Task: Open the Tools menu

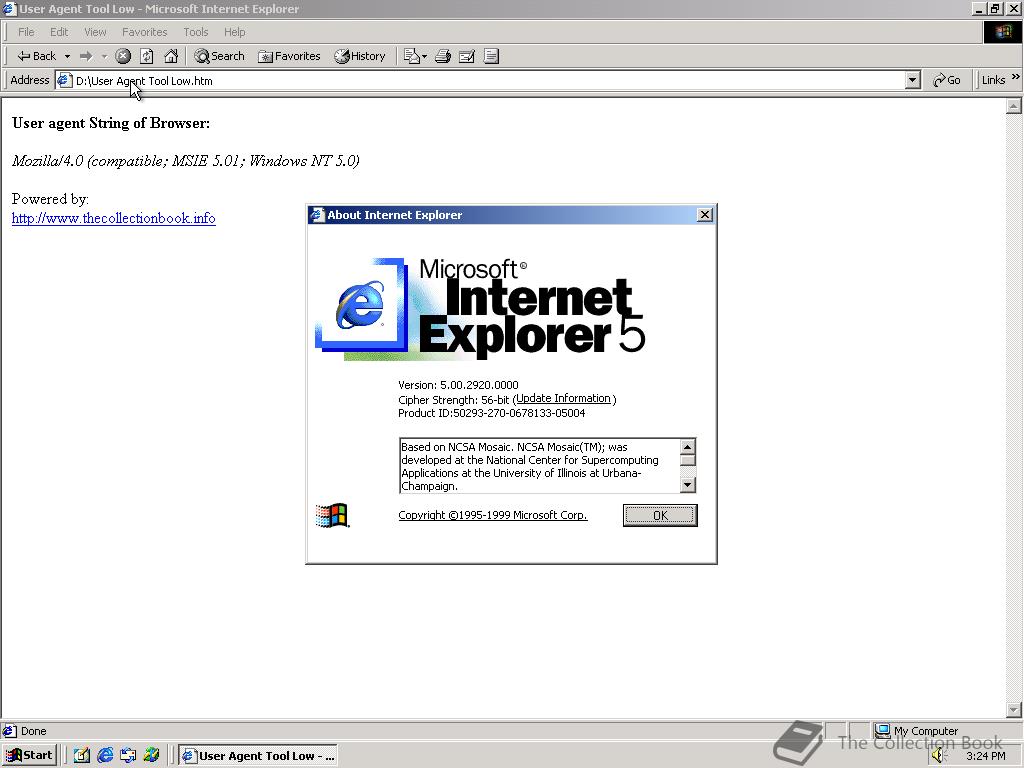Action: point(195,32)
